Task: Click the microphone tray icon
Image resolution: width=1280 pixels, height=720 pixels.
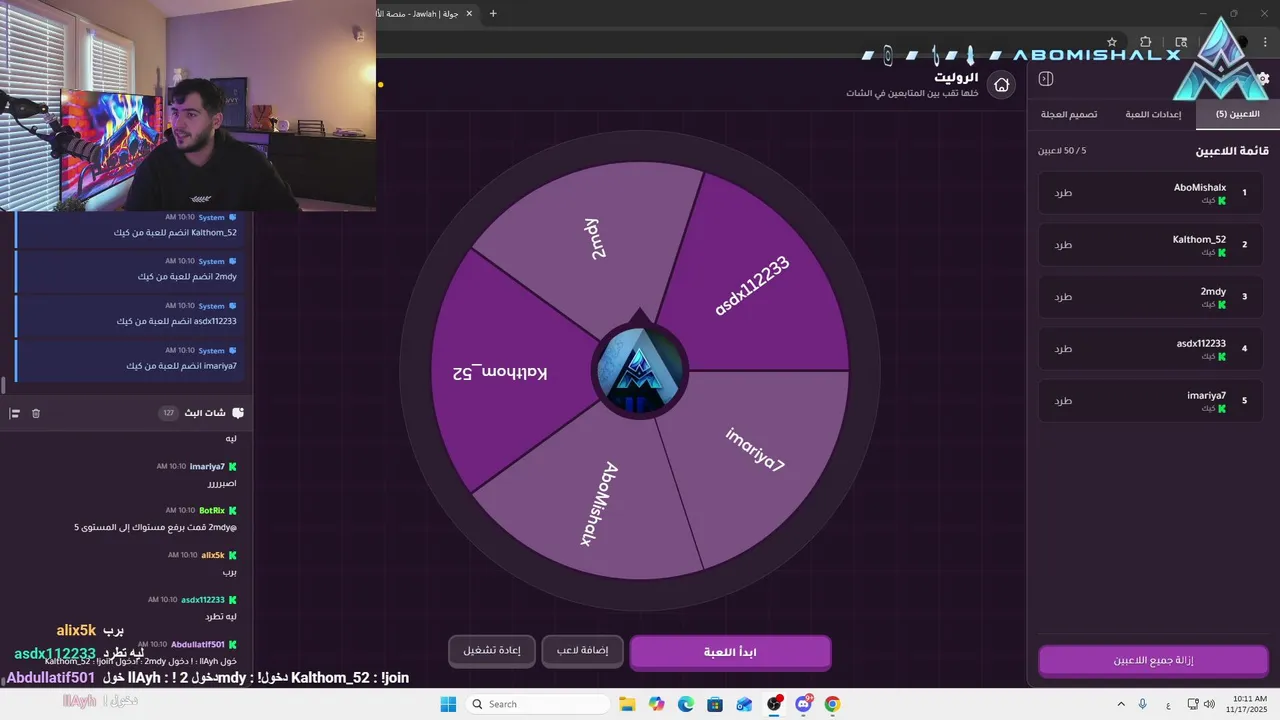Action: coord(1143,704)
